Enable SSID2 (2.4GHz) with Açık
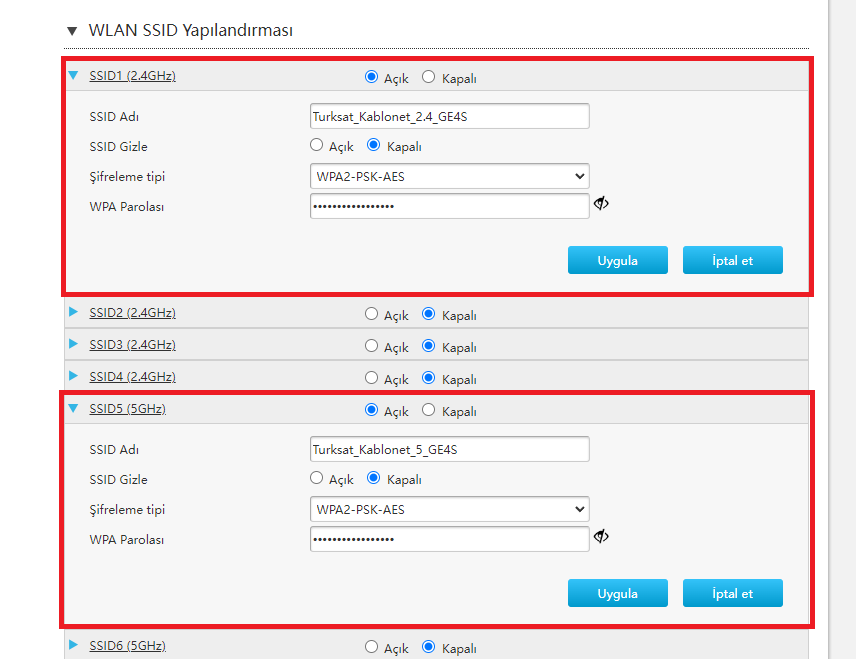The height and width of the screenshot is (659, 856). point(372,314)
